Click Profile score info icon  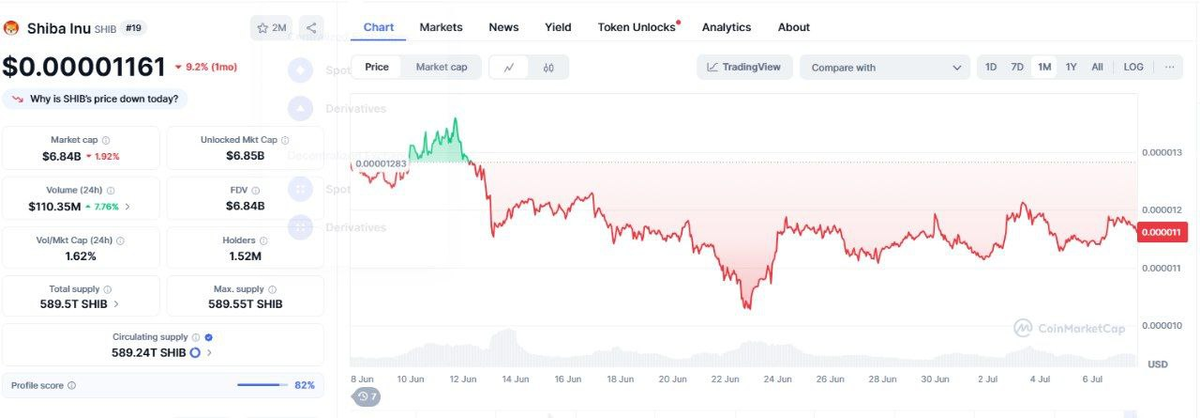(x=71, y=385)
